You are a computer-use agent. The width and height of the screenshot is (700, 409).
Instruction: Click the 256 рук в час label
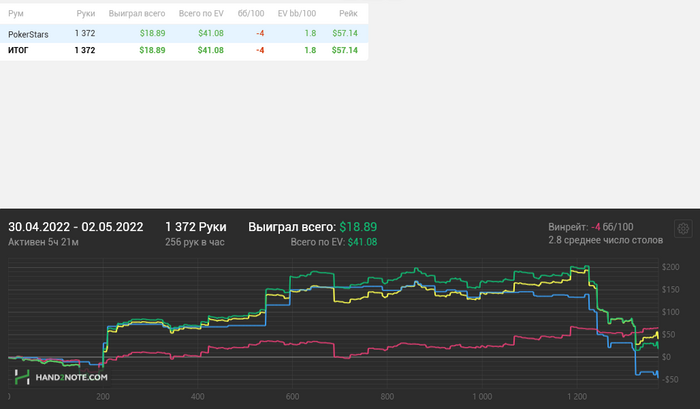tap(195, 242)
